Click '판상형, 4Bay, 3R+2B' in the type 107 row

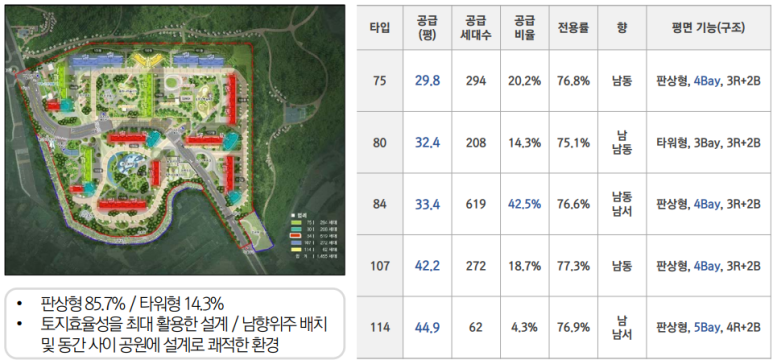[708, 266]
